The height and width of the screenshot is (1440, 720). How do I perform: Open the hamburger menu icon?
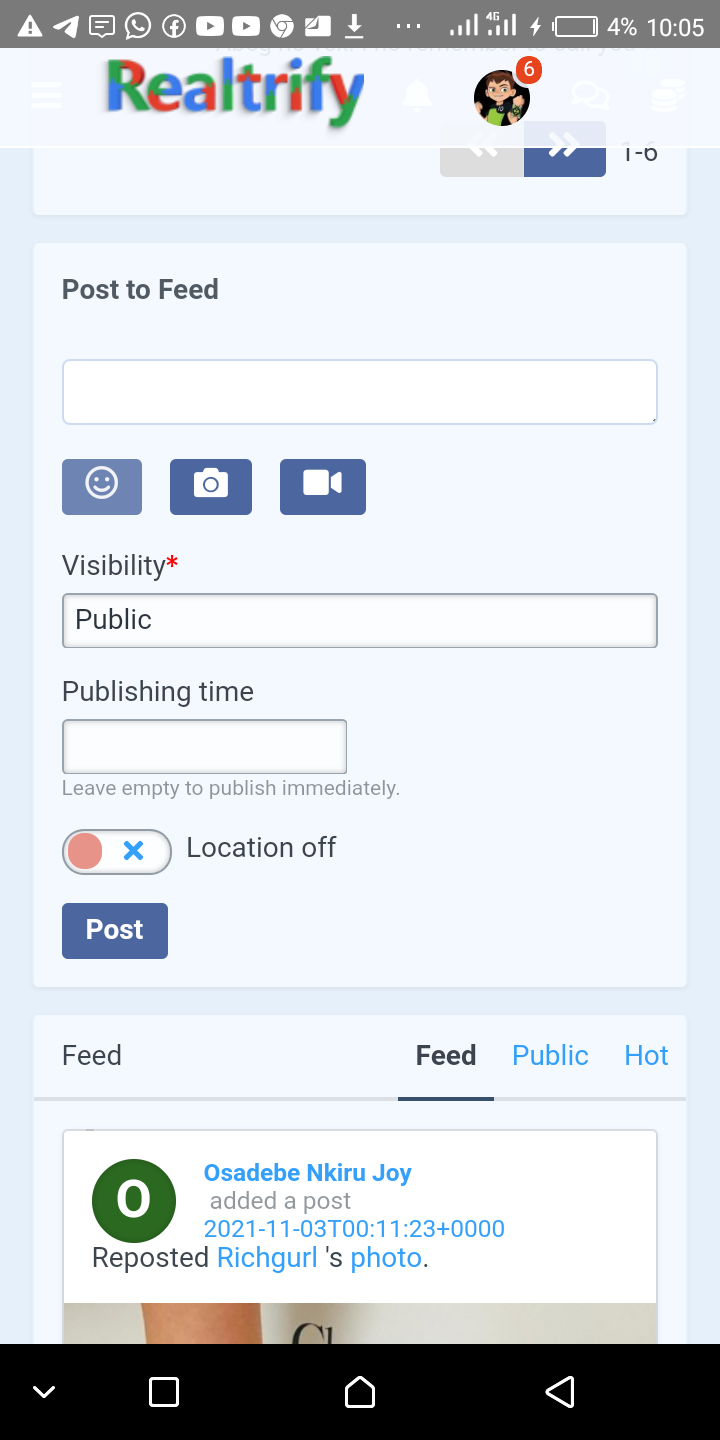click(47, 95)
